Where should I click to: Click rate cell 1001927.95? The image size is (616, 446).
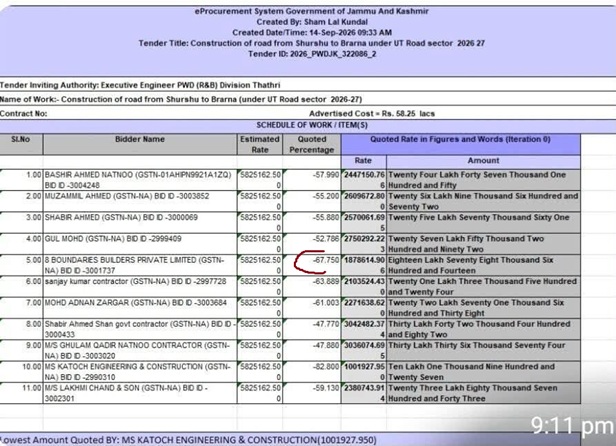(363, 372)
